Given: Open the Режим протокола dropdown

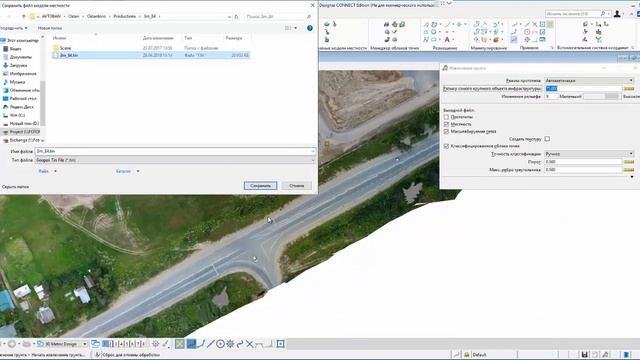Looking at the screenshot, I should pos(589,80).
